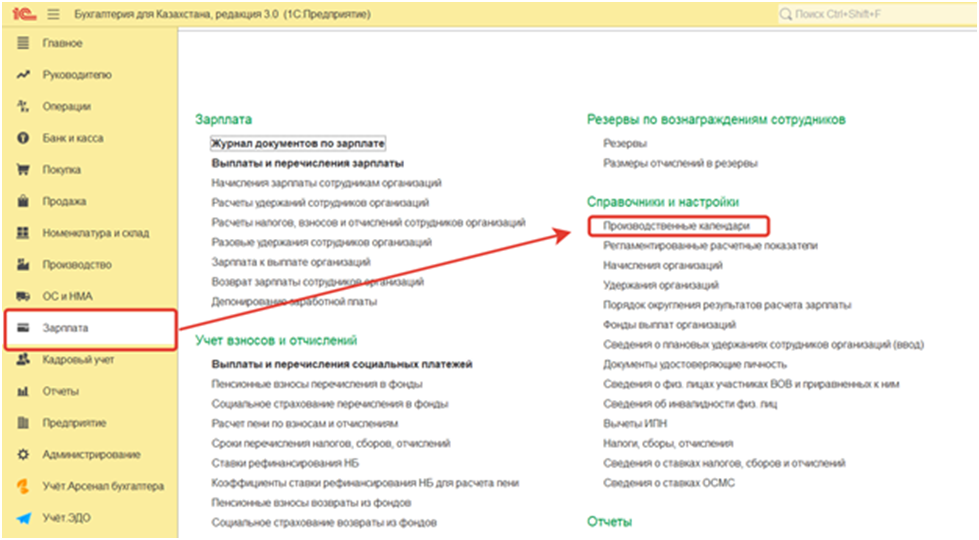979x540 pixels.
Task: Open Начисления зарплаты сотрудникам организаций
Action: [x=326, y=183]
